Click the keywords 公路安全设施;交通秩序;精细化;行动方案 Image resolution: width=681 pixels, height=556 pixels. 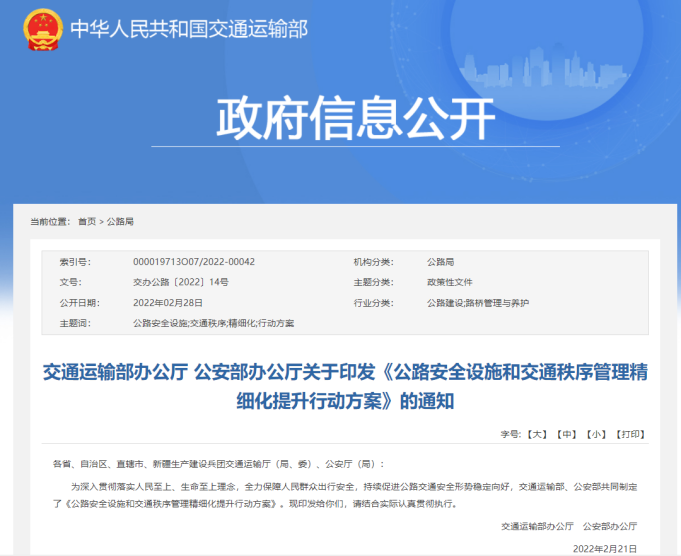click(x=213, y=323)
